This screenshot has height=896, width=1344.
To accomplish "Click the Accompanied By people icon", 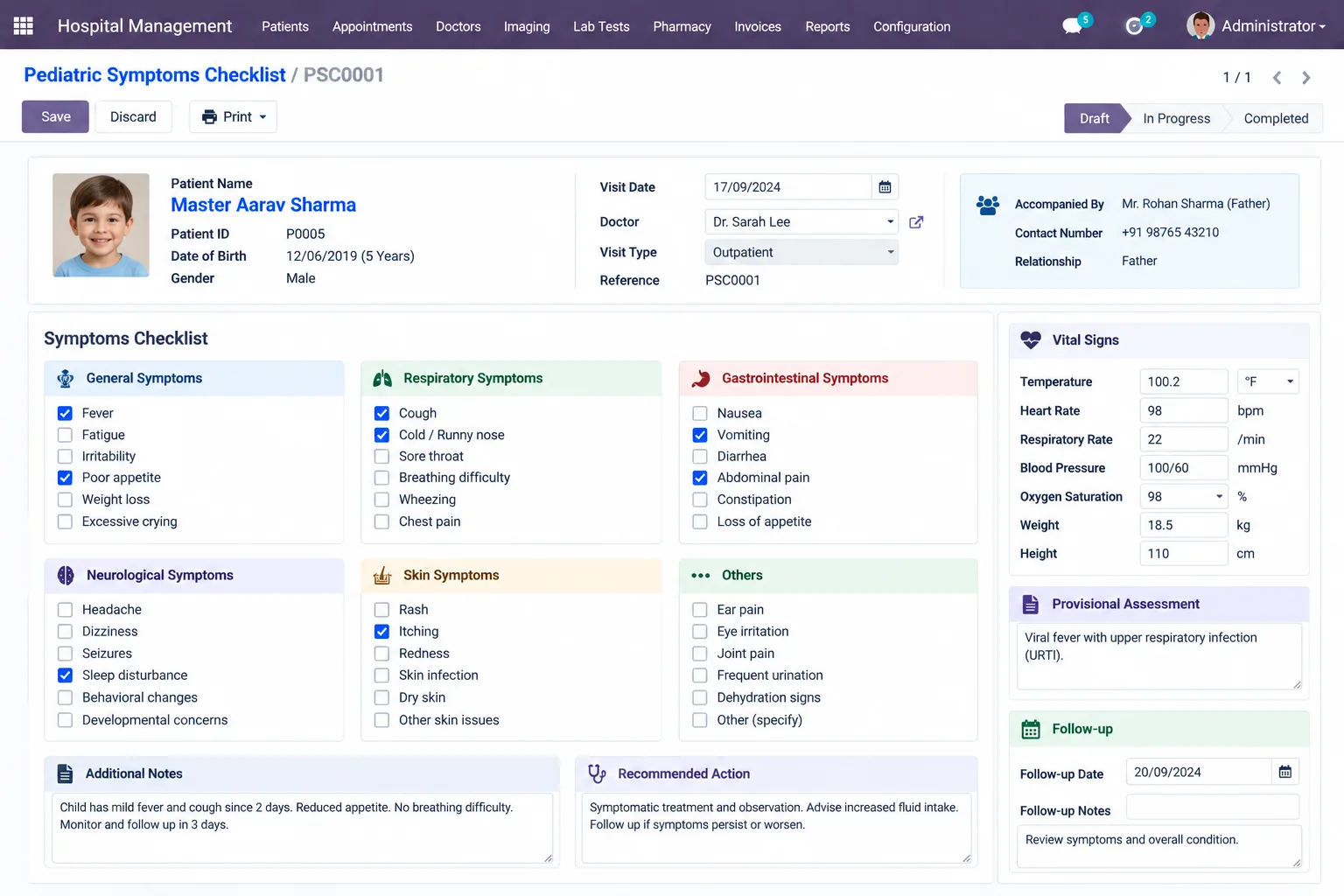I will [988, 205].
